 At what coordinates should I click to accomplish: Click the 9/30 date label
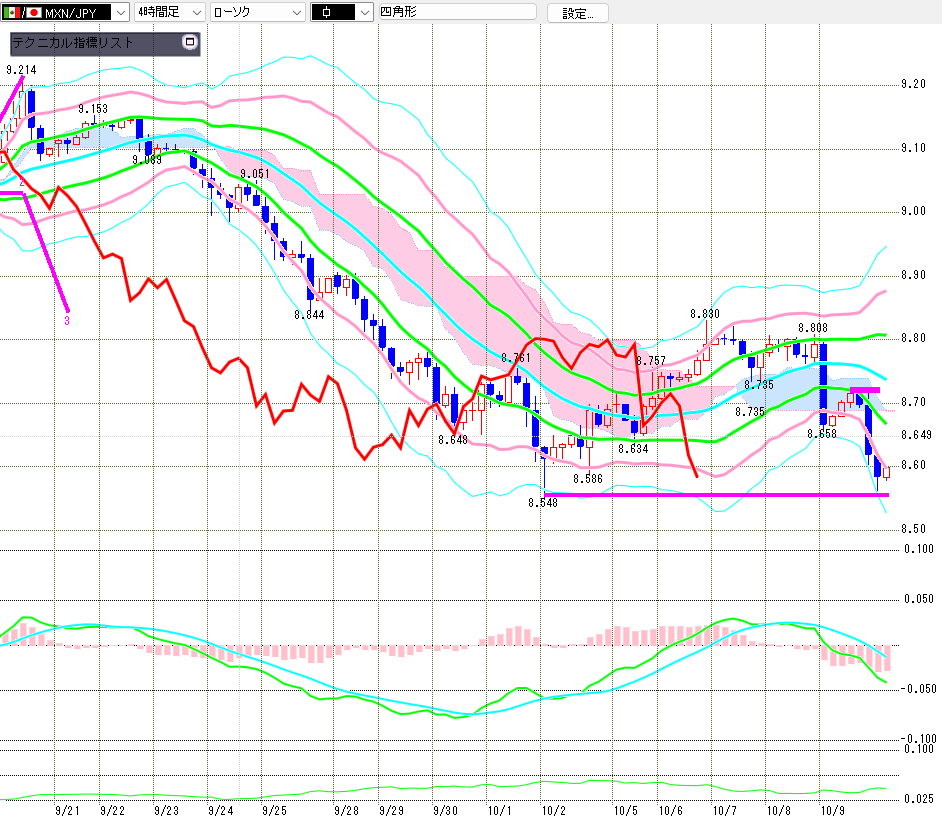(x=445, y=811)
